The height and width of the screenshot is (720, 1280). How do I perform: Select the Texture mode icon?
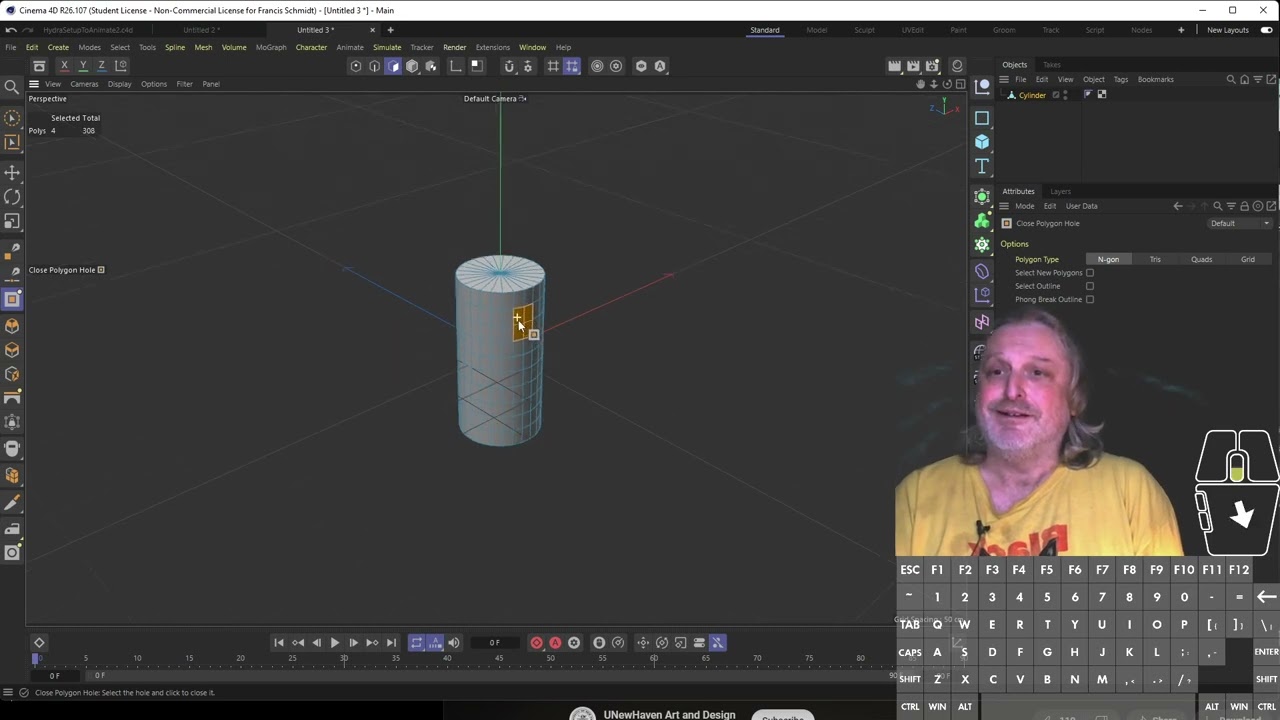pyautogui.click(x=431, y=66)
